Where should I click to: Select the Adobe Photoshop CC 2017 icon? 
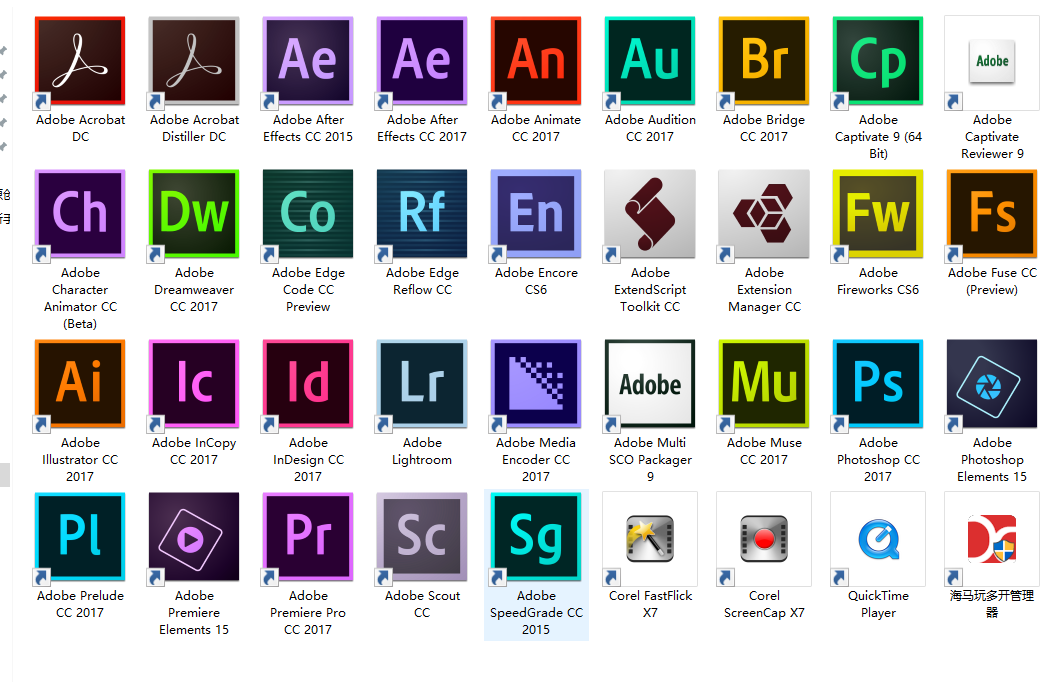[878, 384]
